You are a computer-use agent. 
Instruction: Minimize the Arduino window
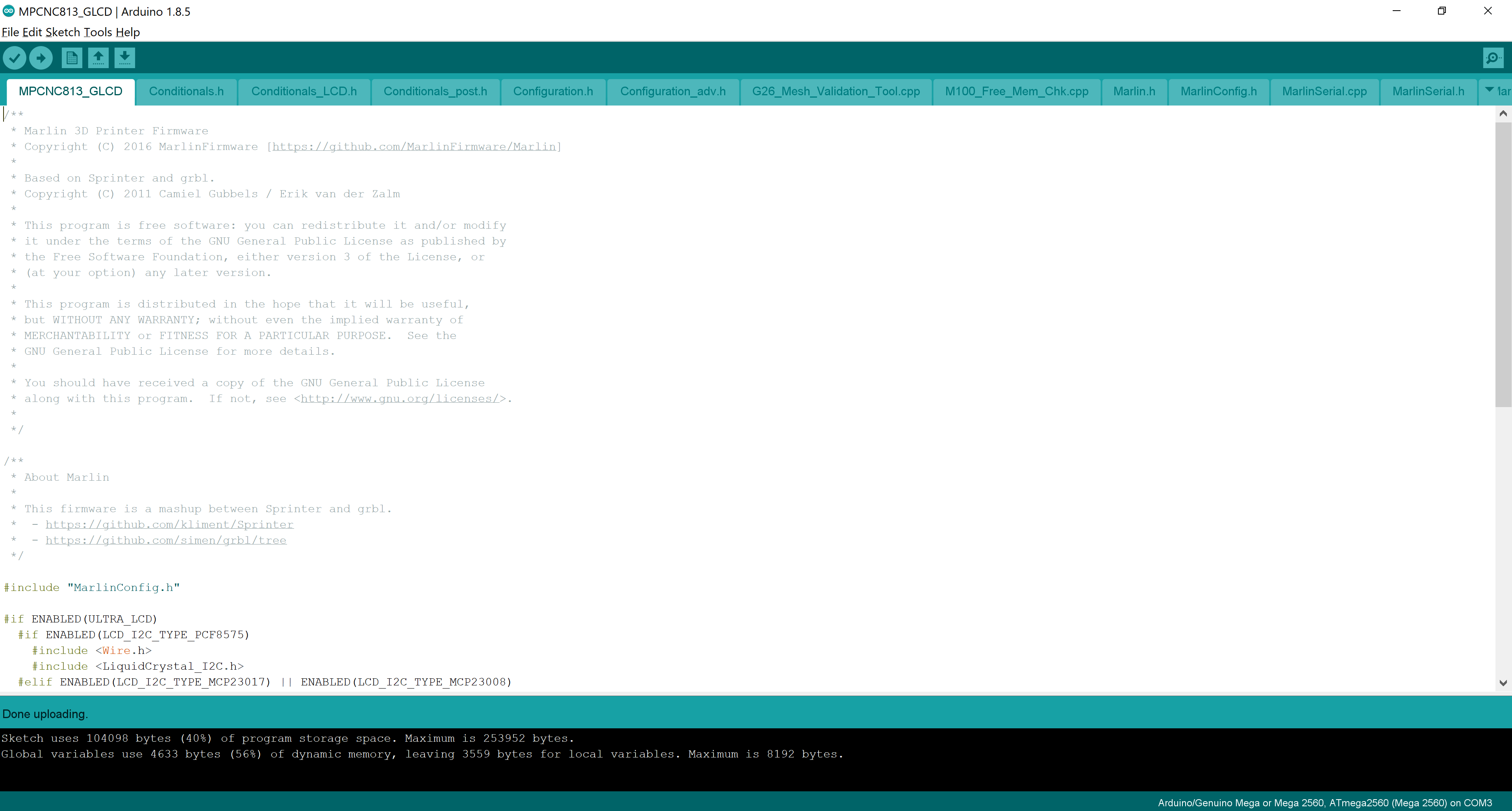[1396, 11]
